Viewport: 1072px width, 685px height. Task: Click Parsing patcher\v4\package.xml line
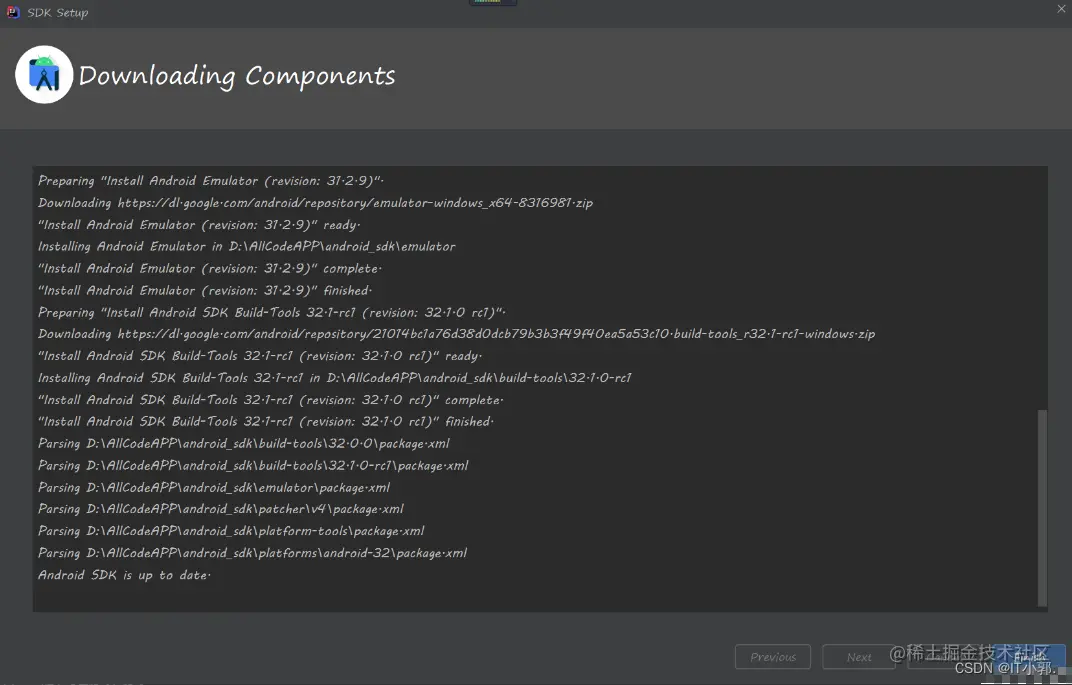click(221, 509)
